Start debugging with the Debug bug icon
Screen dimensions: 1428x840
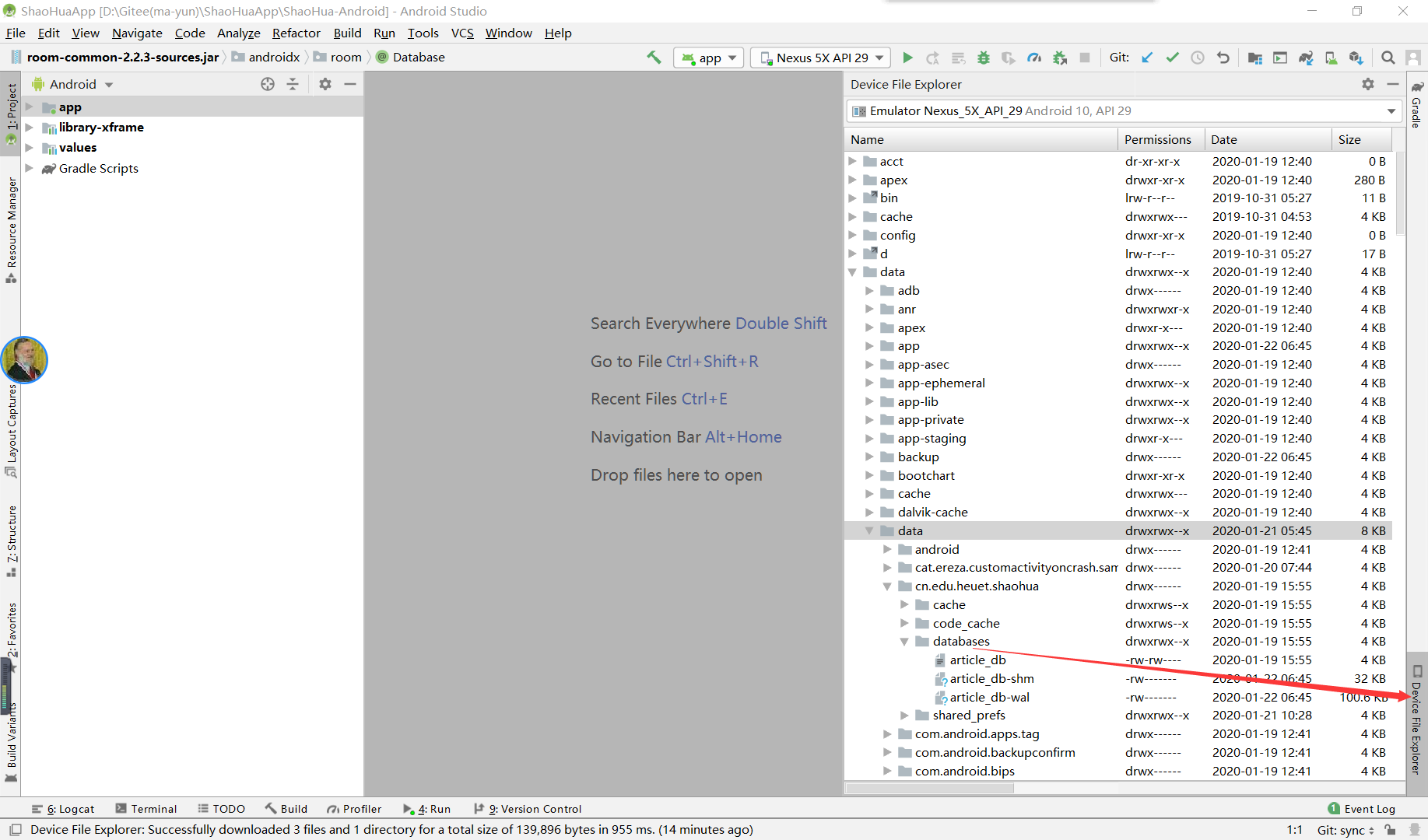click(x=983, y=57)
